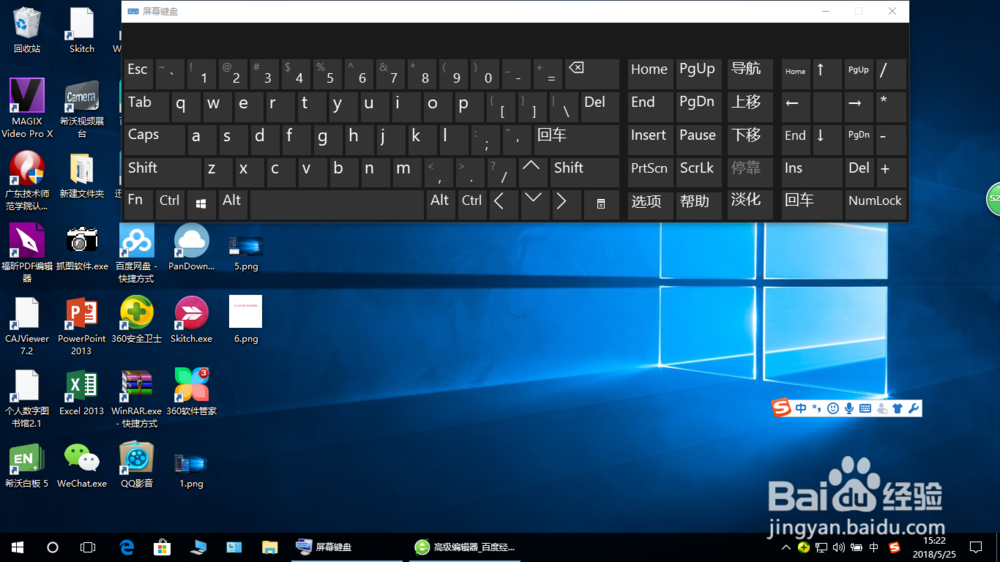
Task: Click the spacebar on the on-screen keyboard
Action: click(x=337, y=205)
